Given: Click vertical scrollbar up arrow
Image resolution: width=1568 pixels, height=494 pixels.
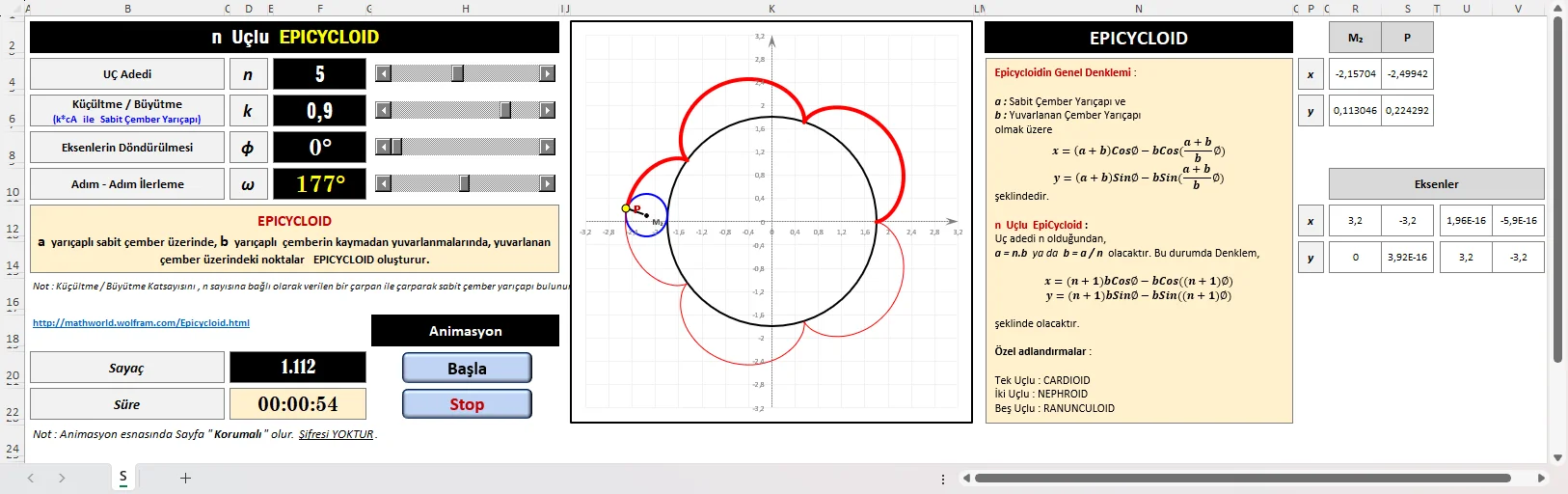Looking at the screenshot, I should pyautogui.click(x=1558, y=9).
